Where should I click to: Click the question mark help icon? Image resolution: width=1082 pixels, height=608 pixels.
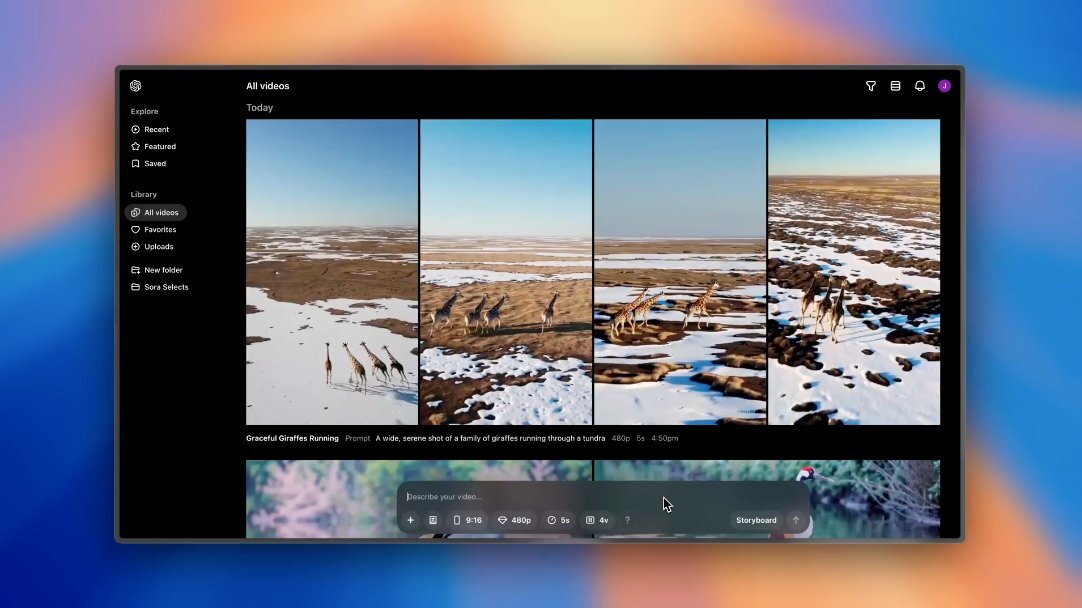pyautogui.click(x=627, y=520)
